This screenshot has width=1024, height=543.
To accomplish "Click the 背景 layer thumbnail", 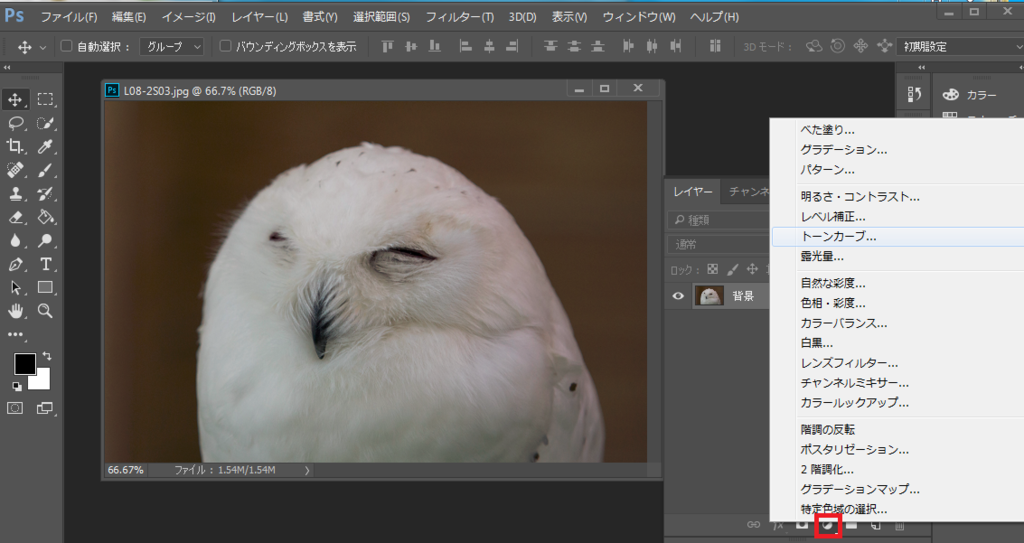I will (709, 296).
